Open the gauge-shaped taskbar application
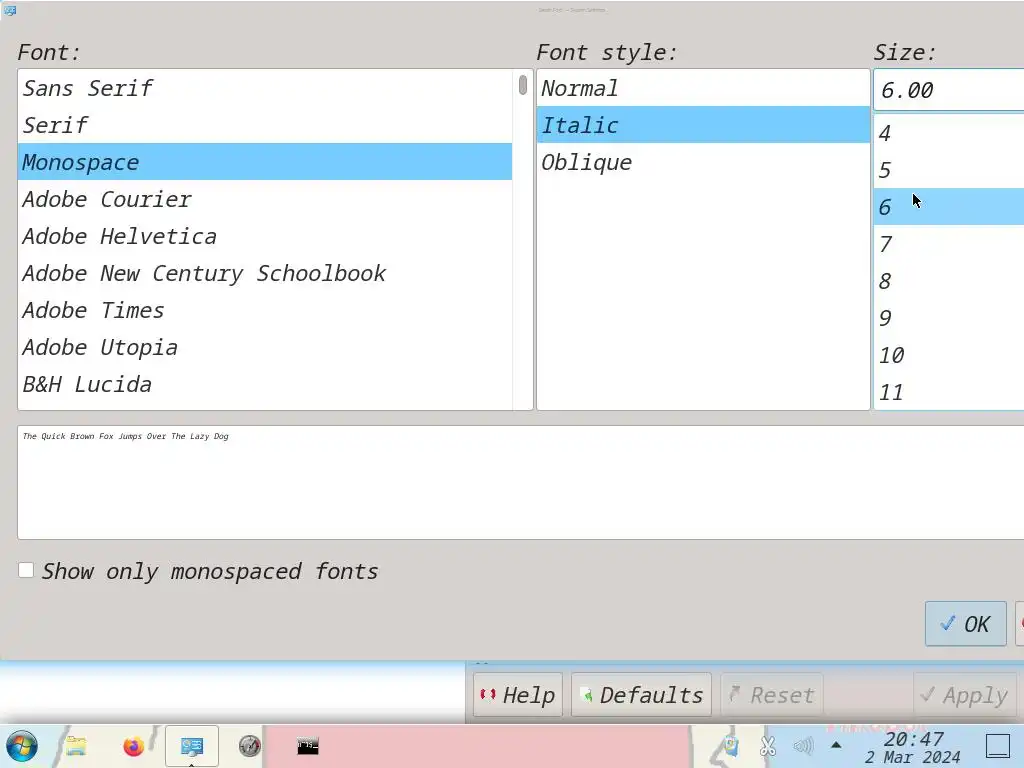Image resolution: width=1024 pixels, height=768 pixels. 249,746
